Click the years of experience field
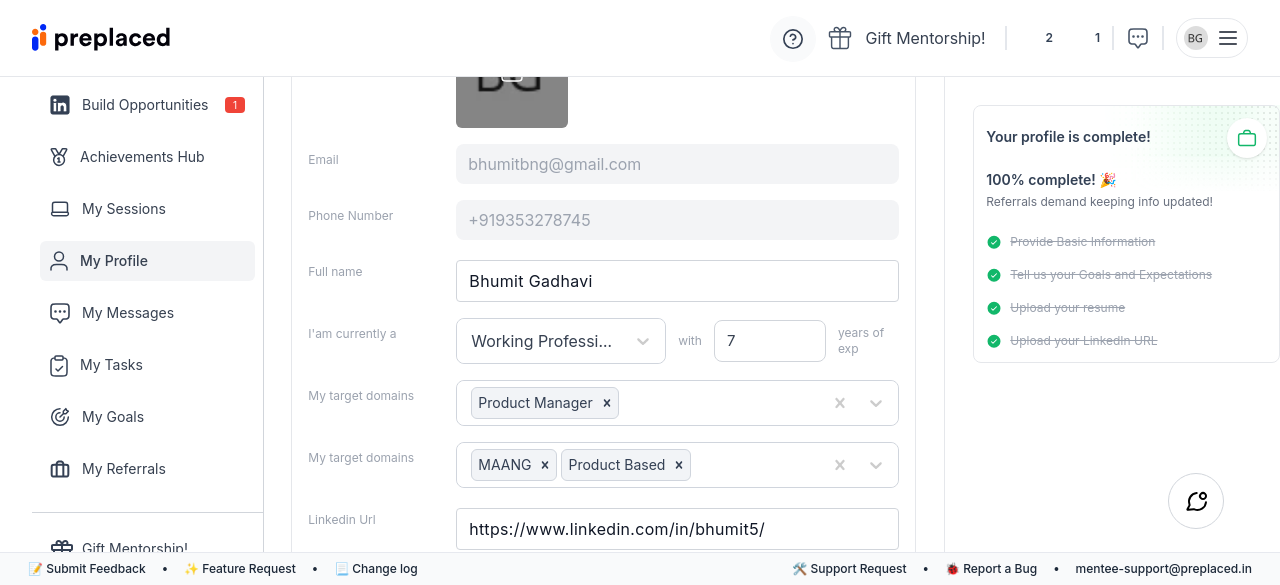The height and width of the screenshot is (585, 1280). click(x=769, y=341)
